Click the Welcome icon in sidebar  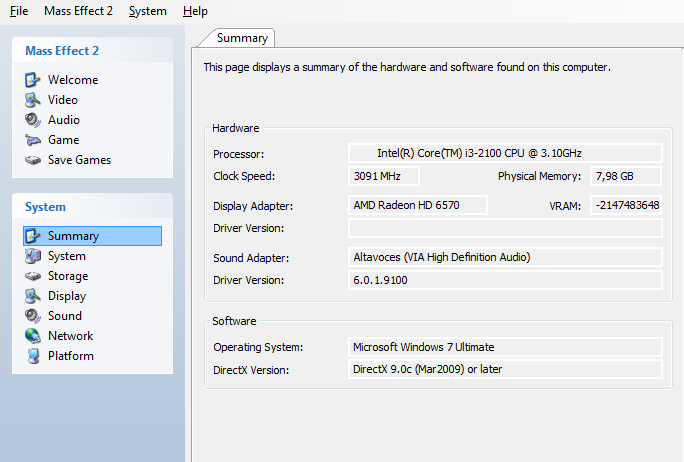(x=32, y=80)
